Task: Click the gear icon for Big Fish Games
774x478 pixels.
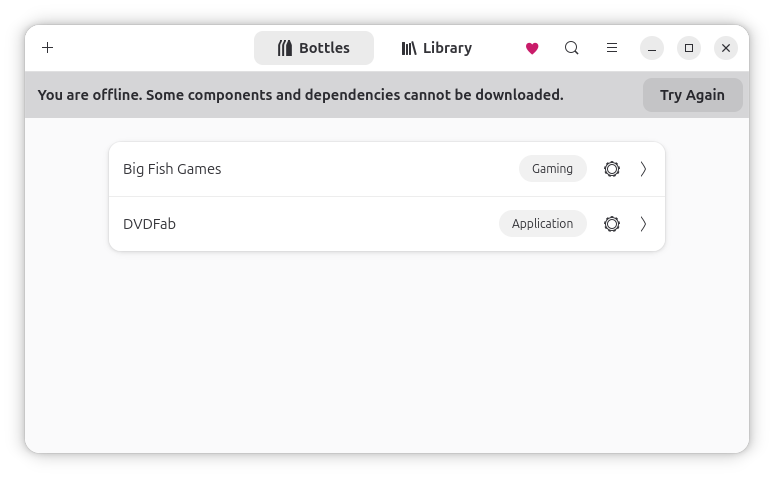Action: (x=612, y=169)
